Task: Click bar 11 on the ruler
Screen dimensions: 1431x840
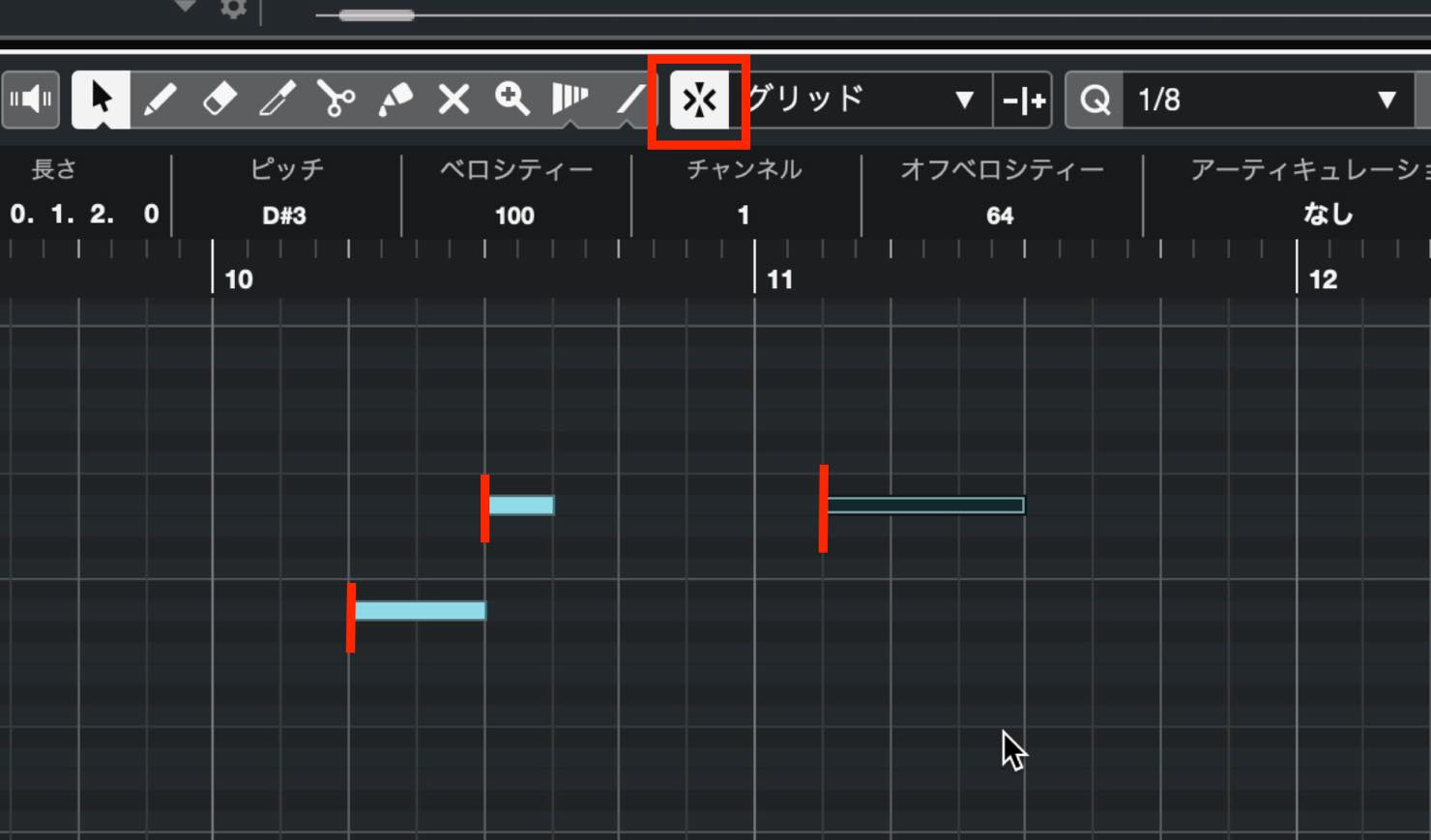Action: (779, 279)
